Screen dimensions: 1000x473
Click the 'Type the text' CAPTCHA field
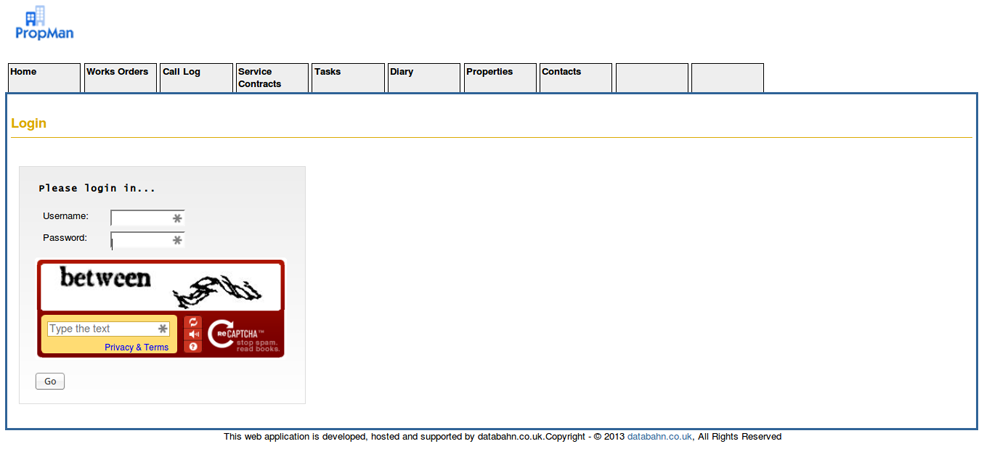(x=108, y=329)
